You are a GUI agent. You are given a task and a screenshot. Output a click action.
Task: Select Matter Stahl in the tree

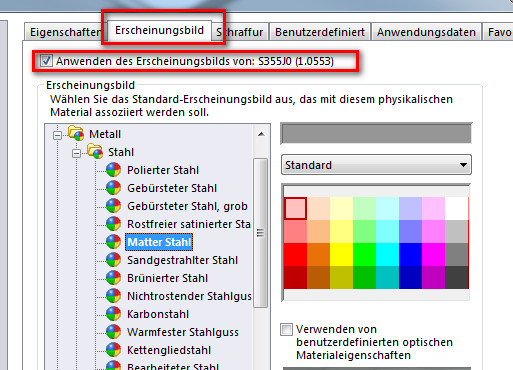(159, 242)
